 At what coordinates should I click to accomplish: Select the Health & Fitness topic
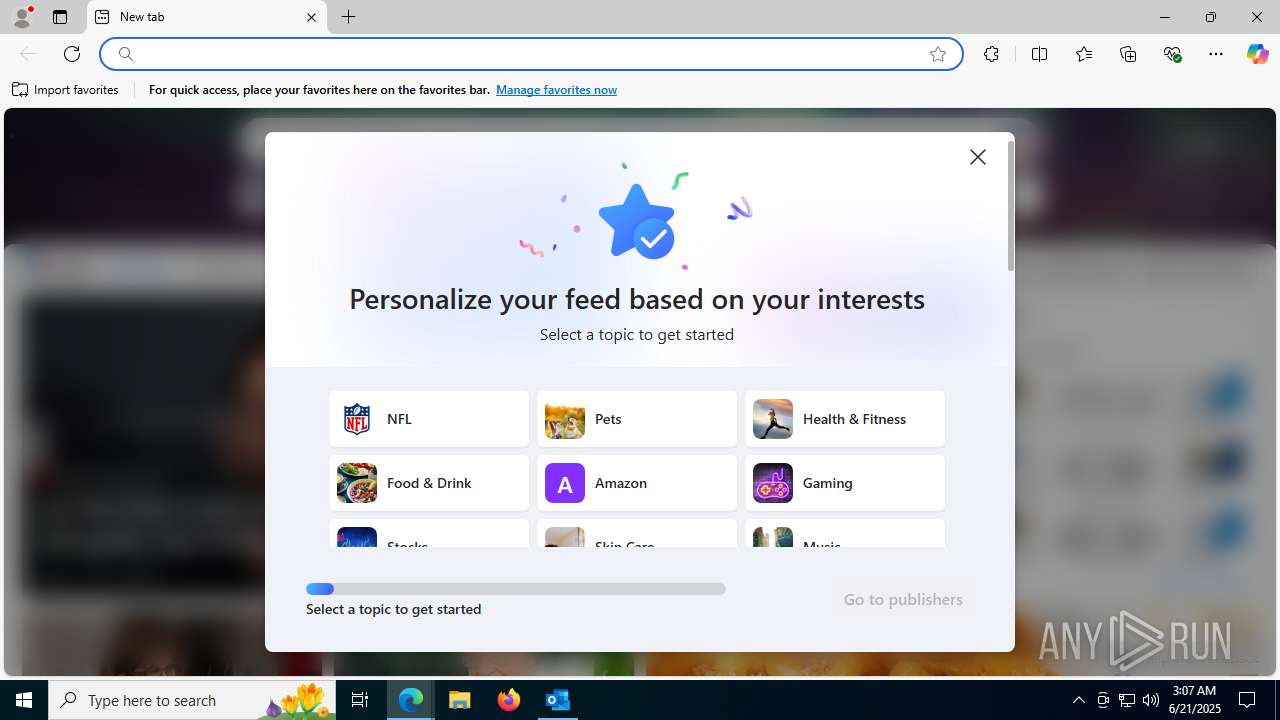point(845,419)
